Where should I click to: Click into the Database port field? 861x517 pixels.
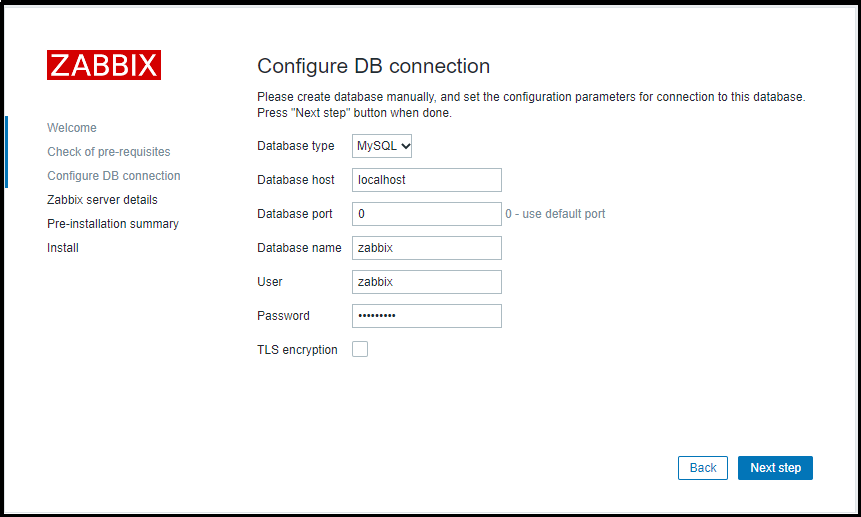[x=427, y=214]
